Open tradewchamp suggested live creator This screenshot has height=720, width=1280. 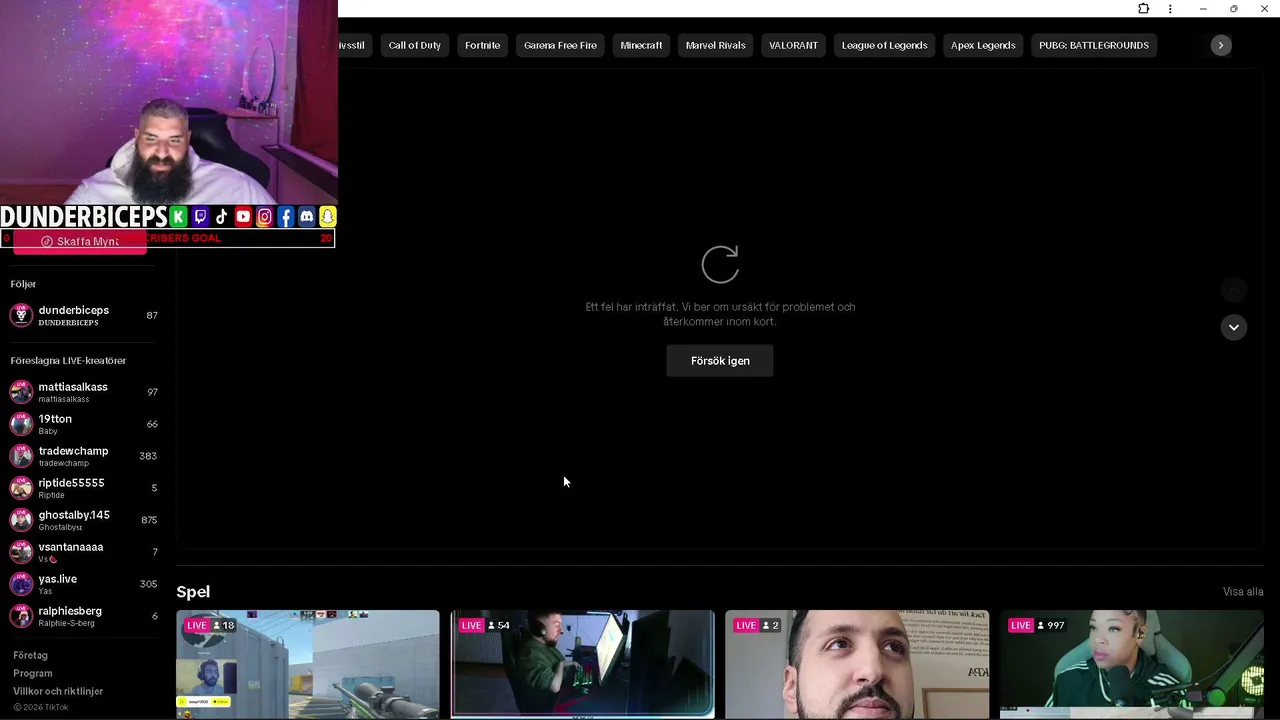pyautogui.click(x=84, y=456)
